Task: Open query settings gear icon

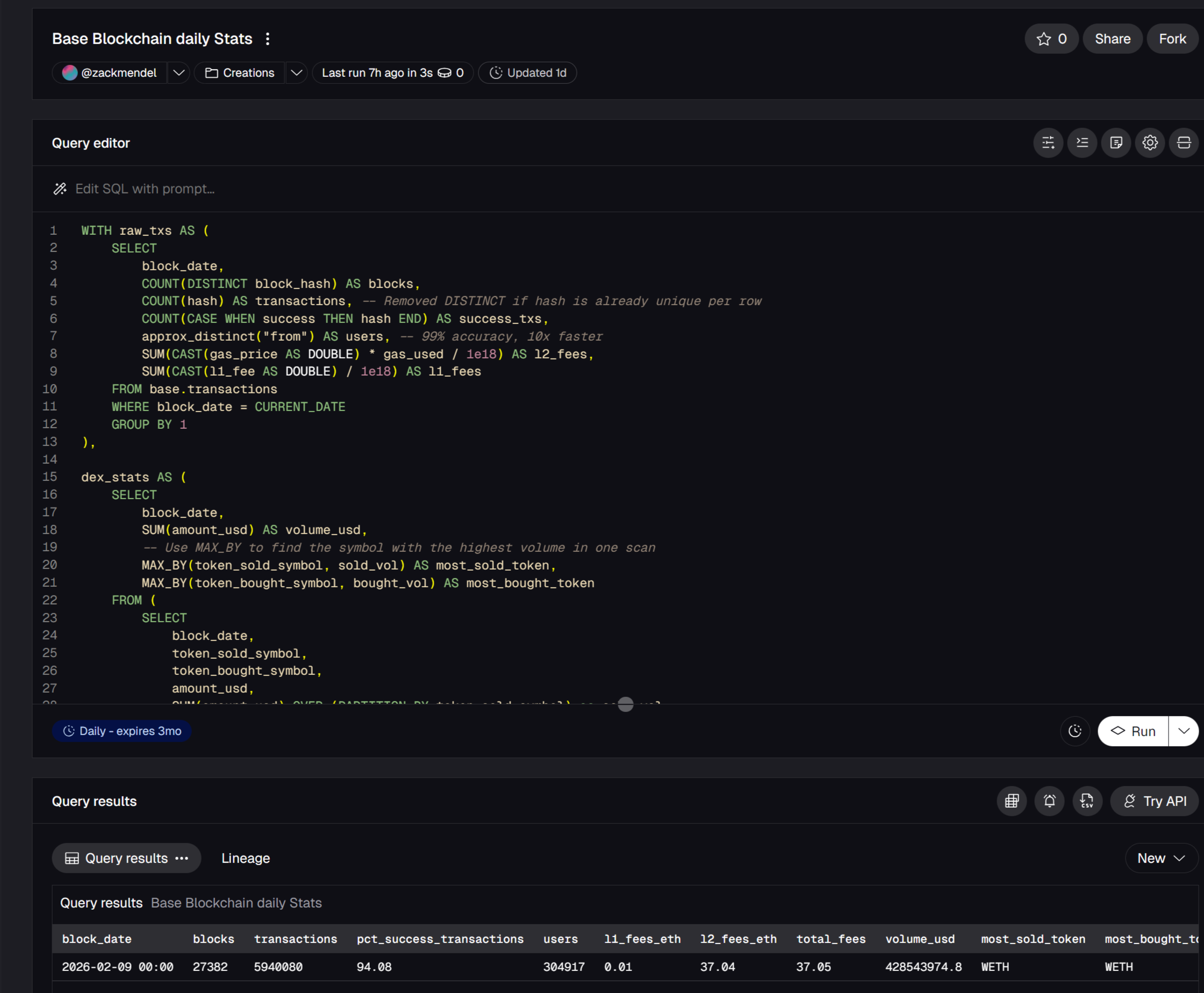Action: point(1149,142)
